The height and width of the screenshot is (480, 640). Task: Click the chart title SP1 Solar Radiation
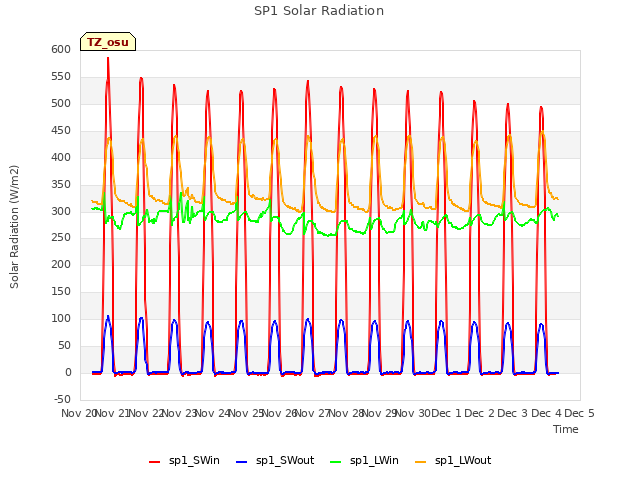[319, 11]
